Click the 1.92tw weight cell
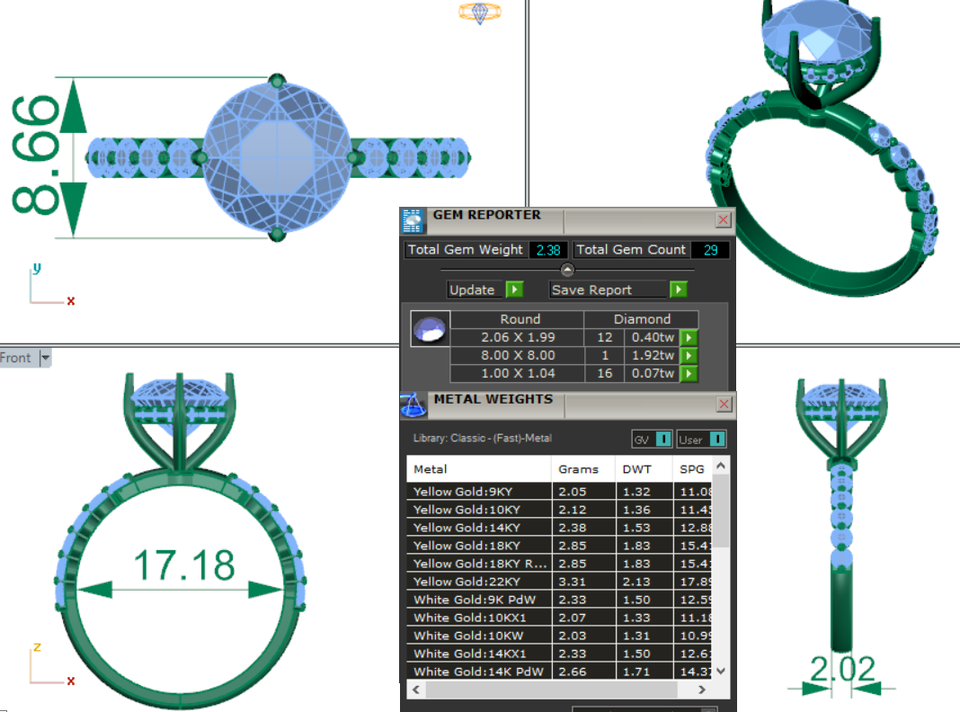The width and height of the screenshot is (960, 712). pyautogui.click(x=652, y=355)
